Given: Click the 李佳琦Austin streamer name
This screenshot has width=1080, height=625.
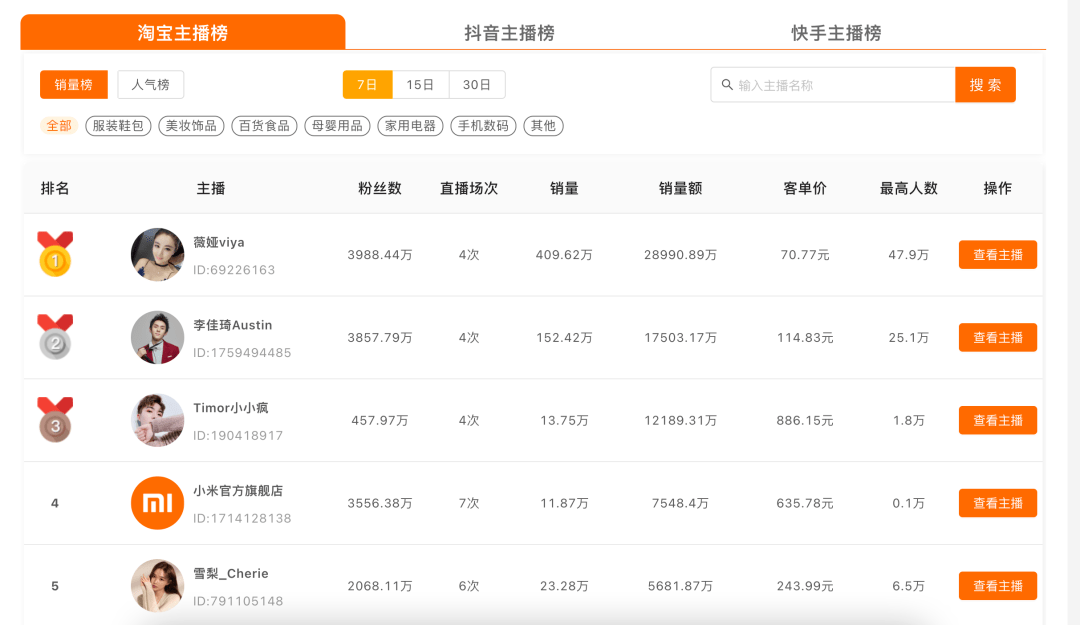Looking at the screenshot, I should (233, 325).
